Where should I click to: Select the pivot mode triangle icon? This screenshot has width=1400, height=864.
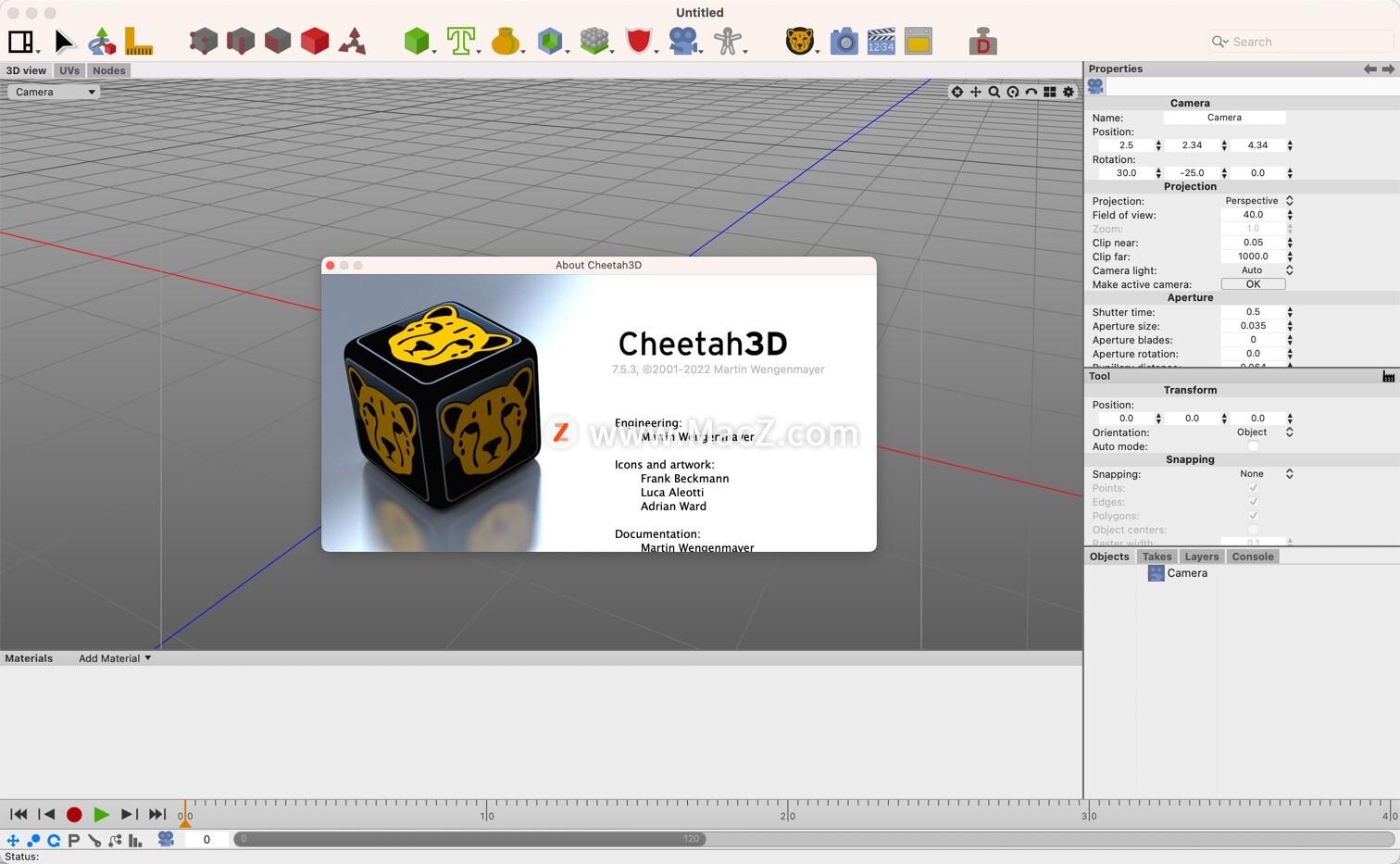pyautogui.click(x=352, y=41)
